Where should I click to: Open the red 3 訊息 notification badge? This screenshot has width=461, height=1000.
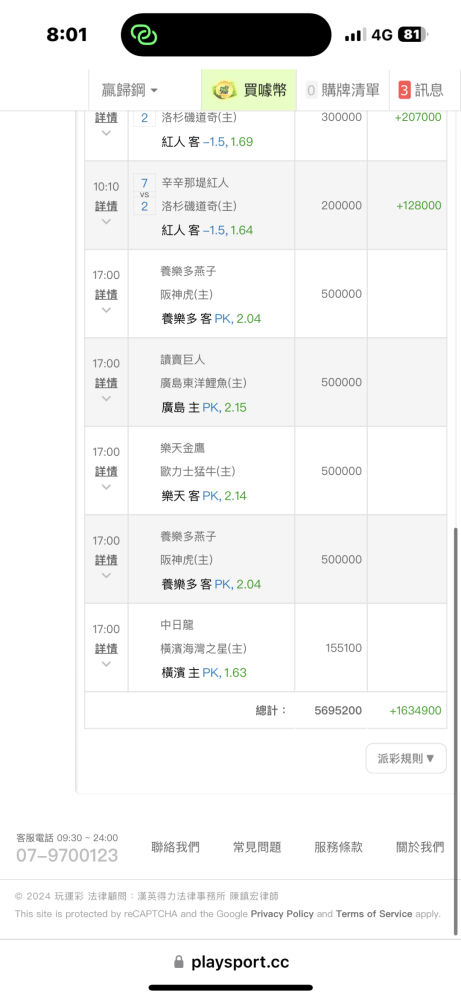404,90
